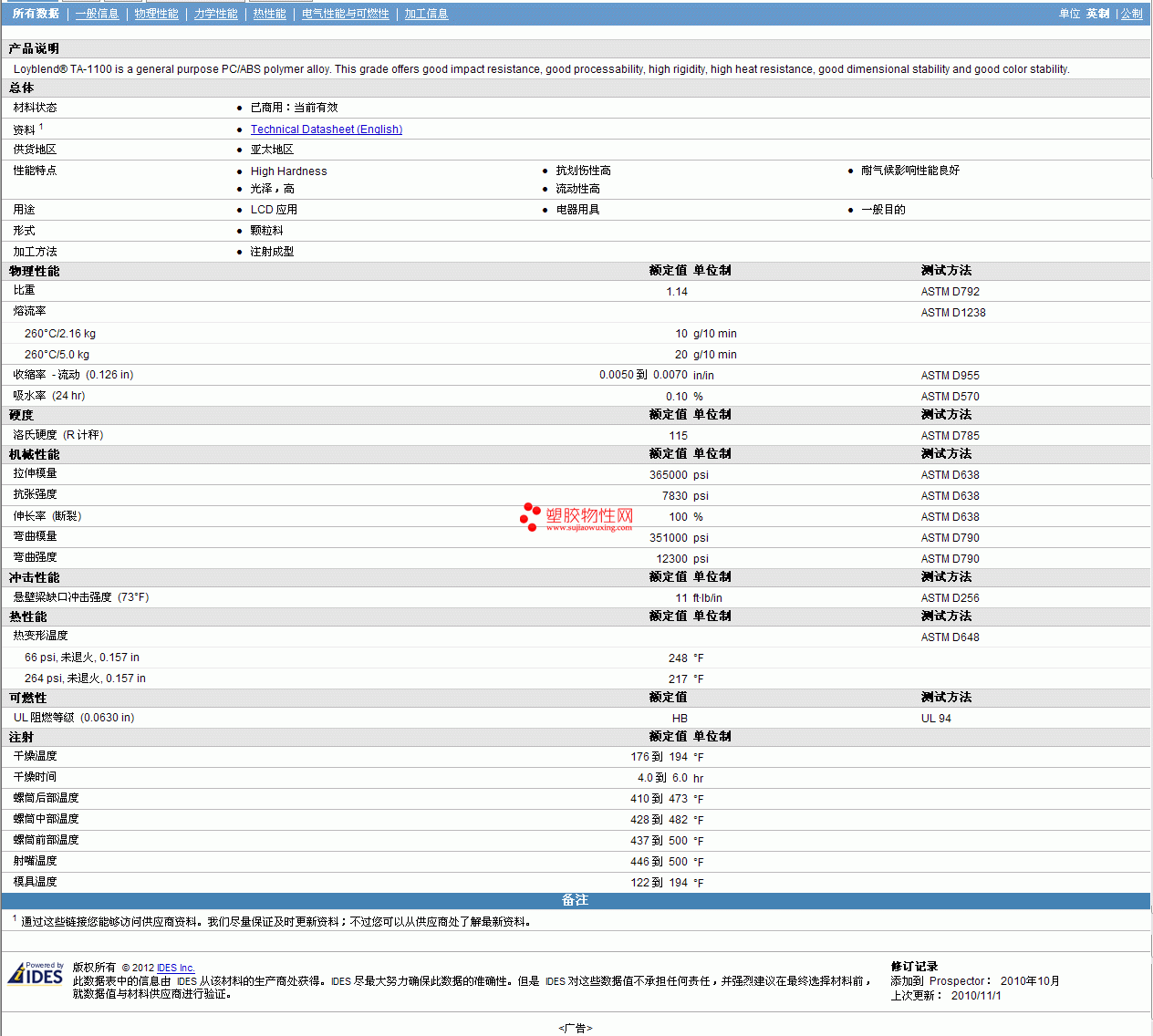1153x1036 pixels.
Task: Click the 螺筒前部温度 row label
Action: tap(46, 840)
